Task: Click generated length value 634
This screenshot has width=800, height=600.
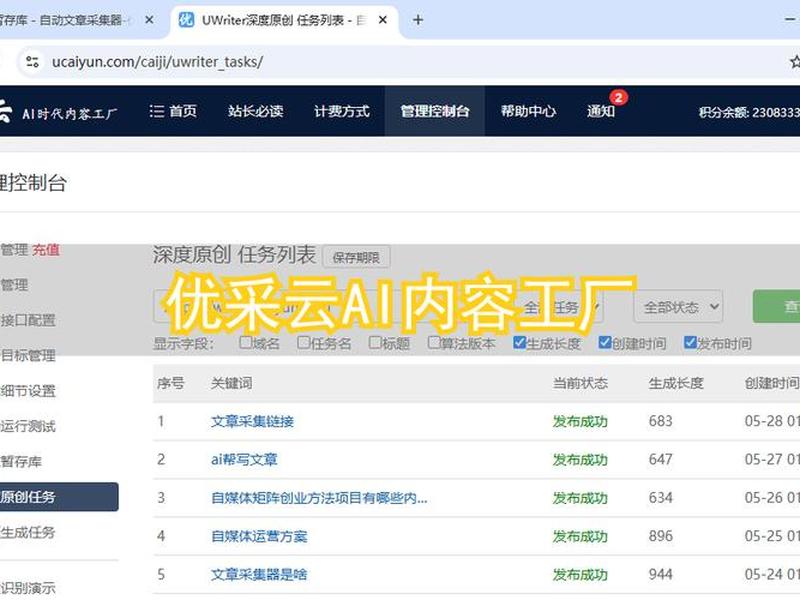Action: [x=661, y=498]
